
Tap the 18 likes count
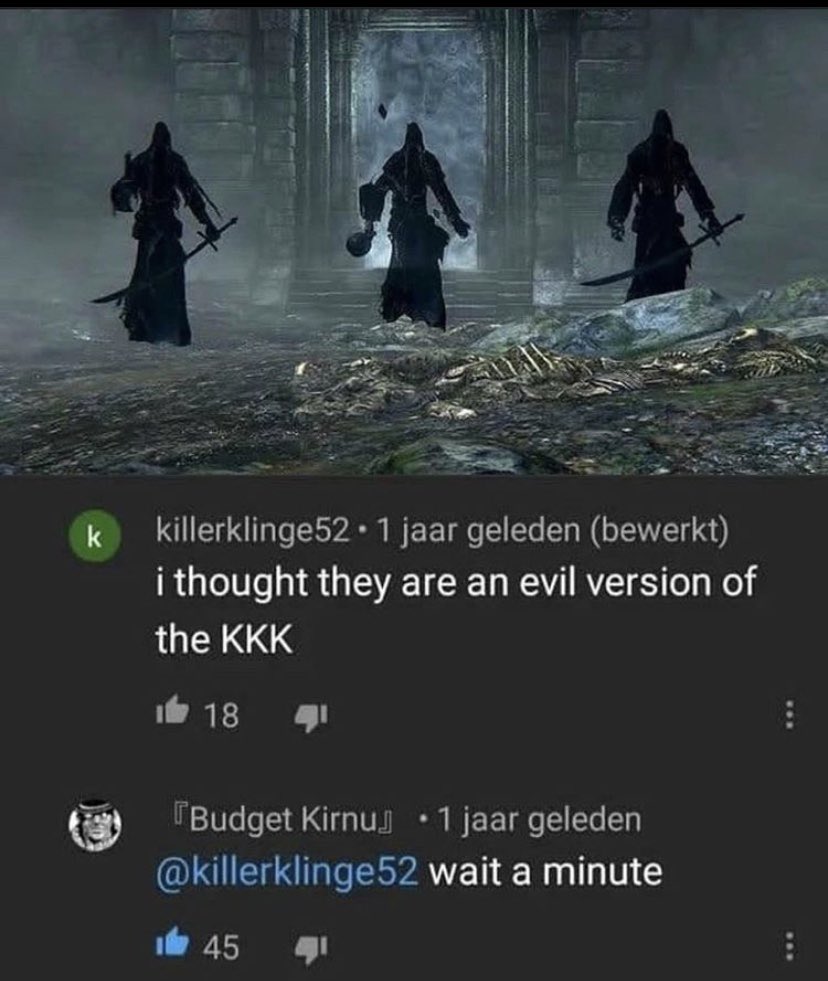click(x=222, y=714)
